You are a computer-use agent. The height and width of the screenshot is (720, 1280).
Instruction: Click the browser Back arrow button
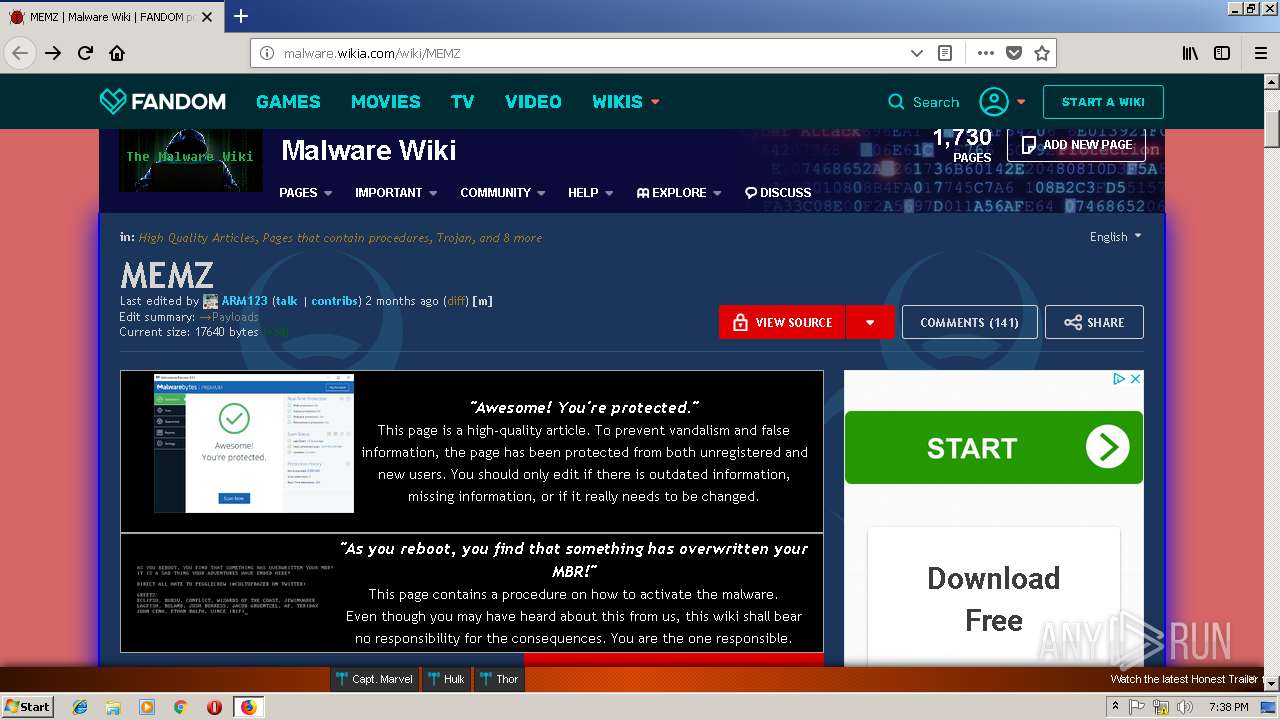[x=20, y=53]
